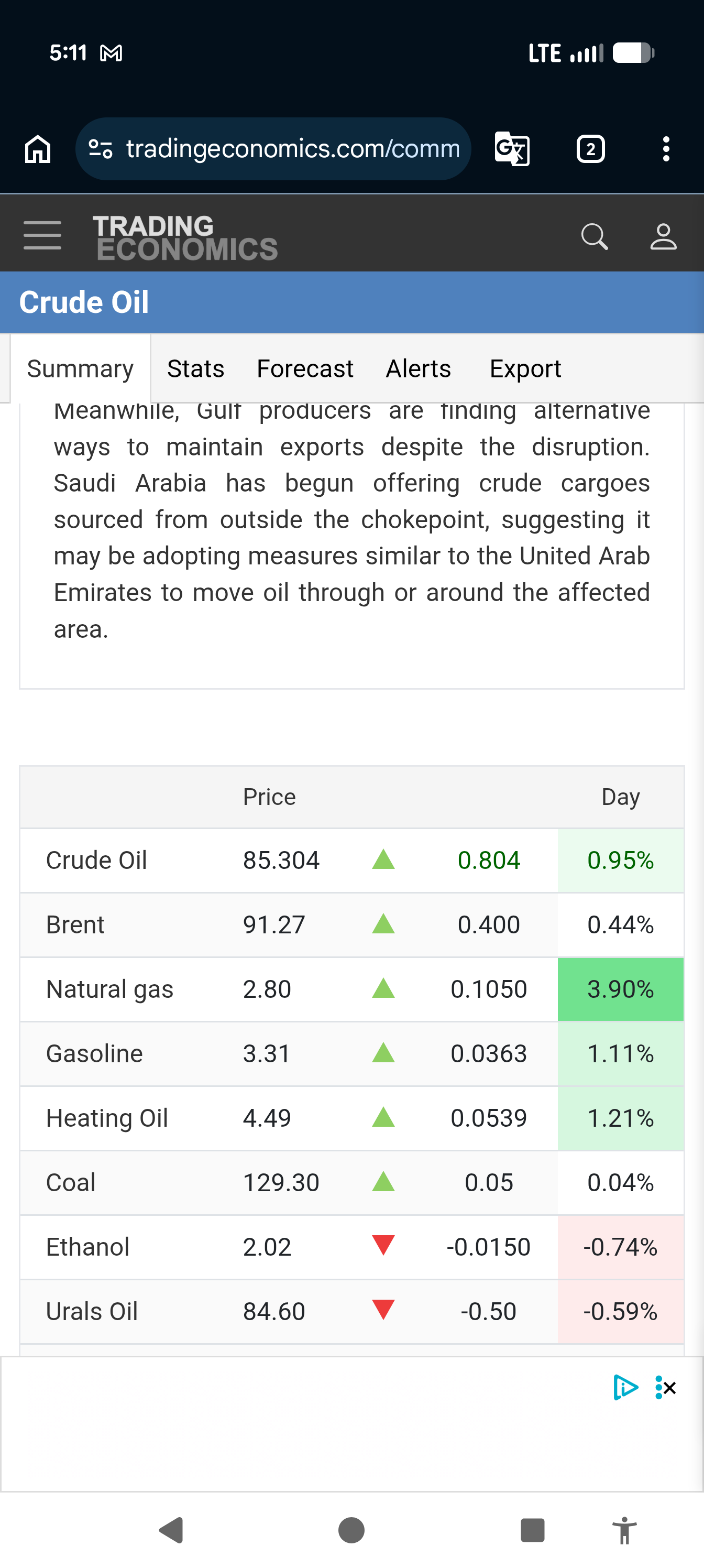Switch to the Forecast tab

coord(305,369)
